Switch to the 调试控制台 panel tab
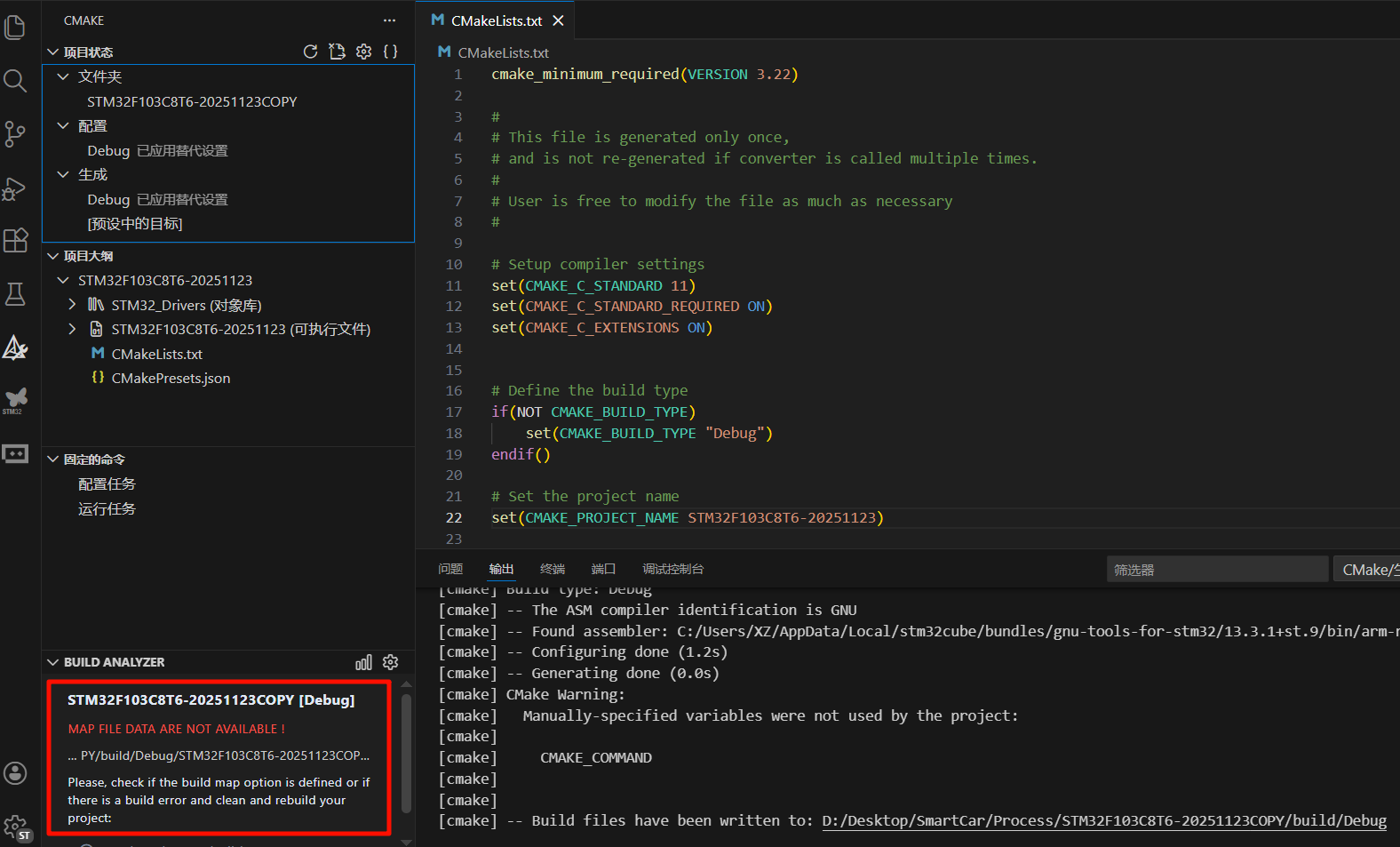 point(673,569)
